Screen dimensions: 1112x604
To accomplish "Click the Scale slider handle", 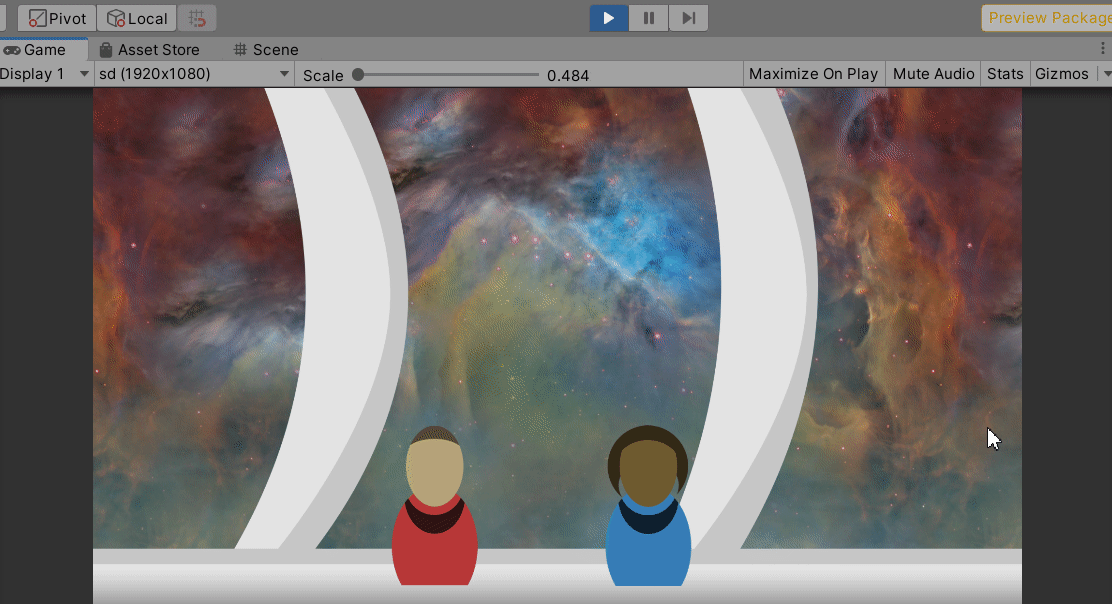I will (358, 74).
